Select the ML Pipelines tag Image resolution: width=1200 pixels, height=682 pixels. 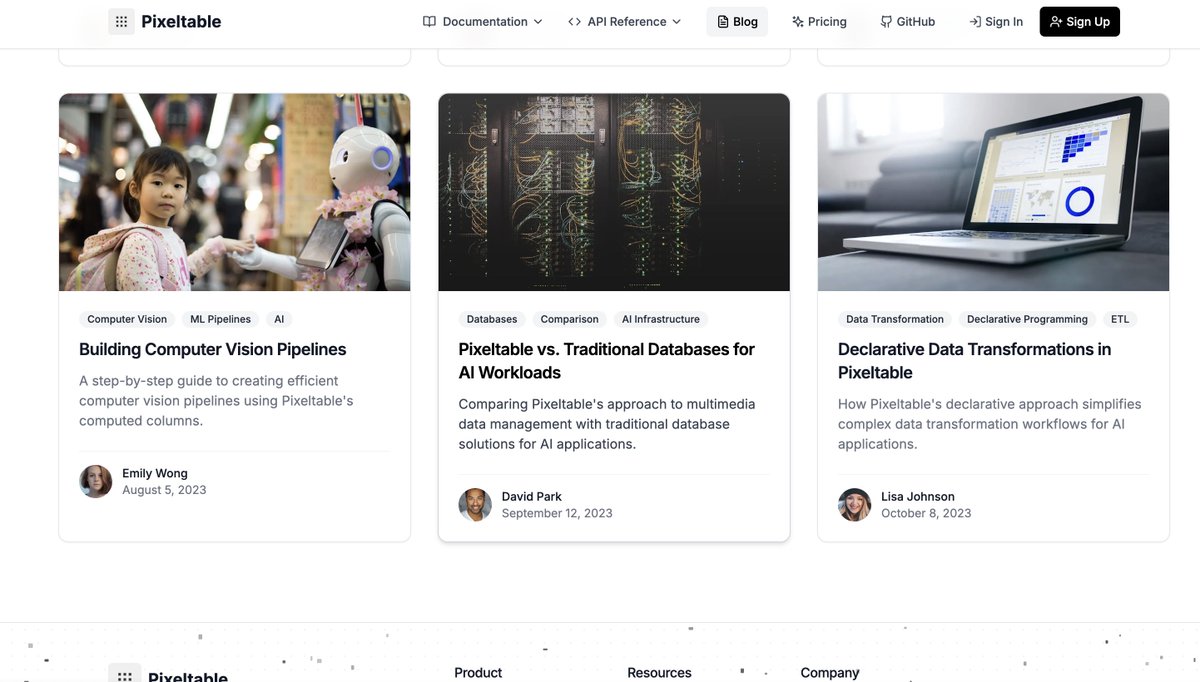coord(221,319)
